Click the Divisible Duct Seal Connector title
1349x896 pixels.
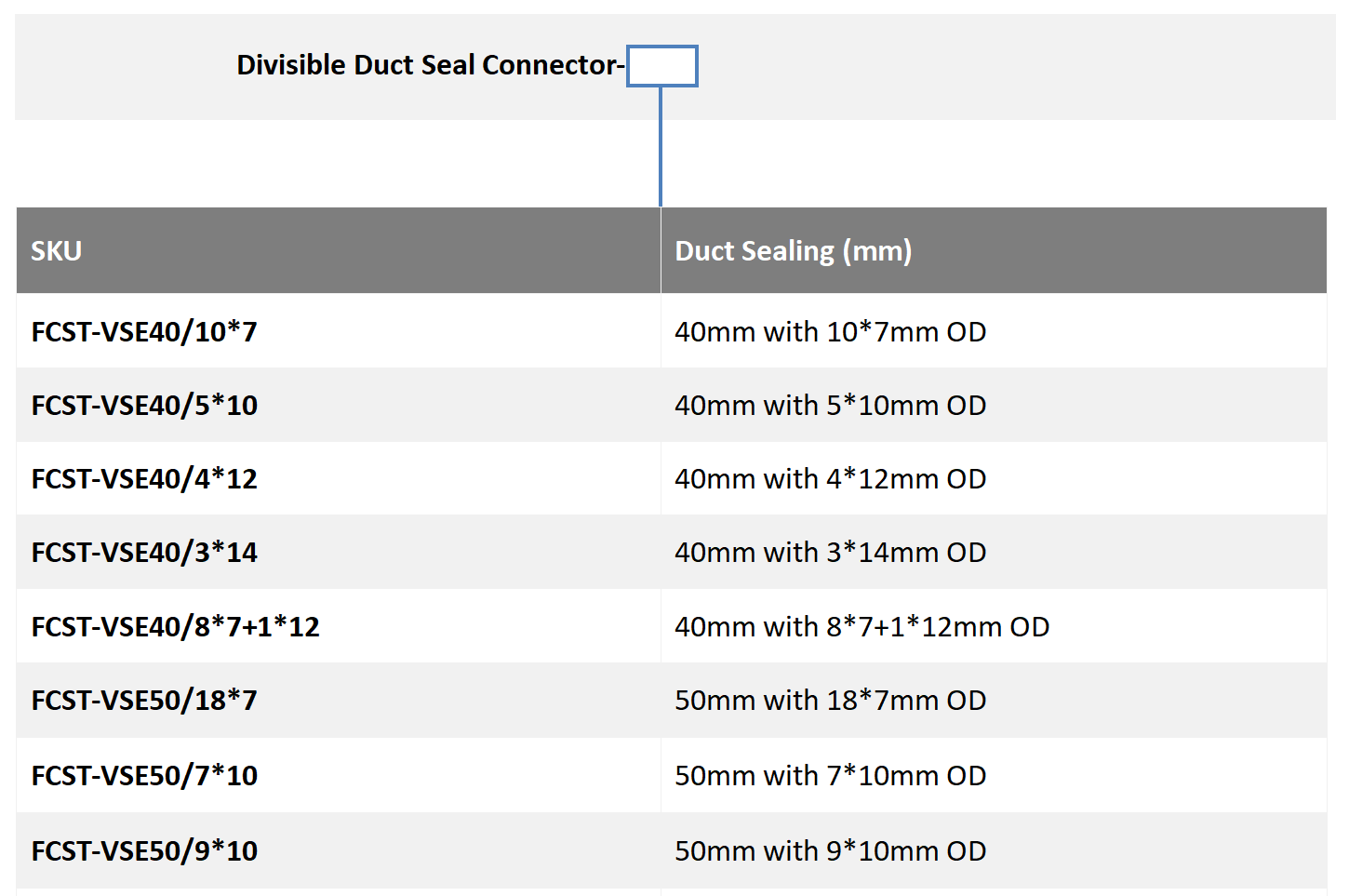click(430, 65)
